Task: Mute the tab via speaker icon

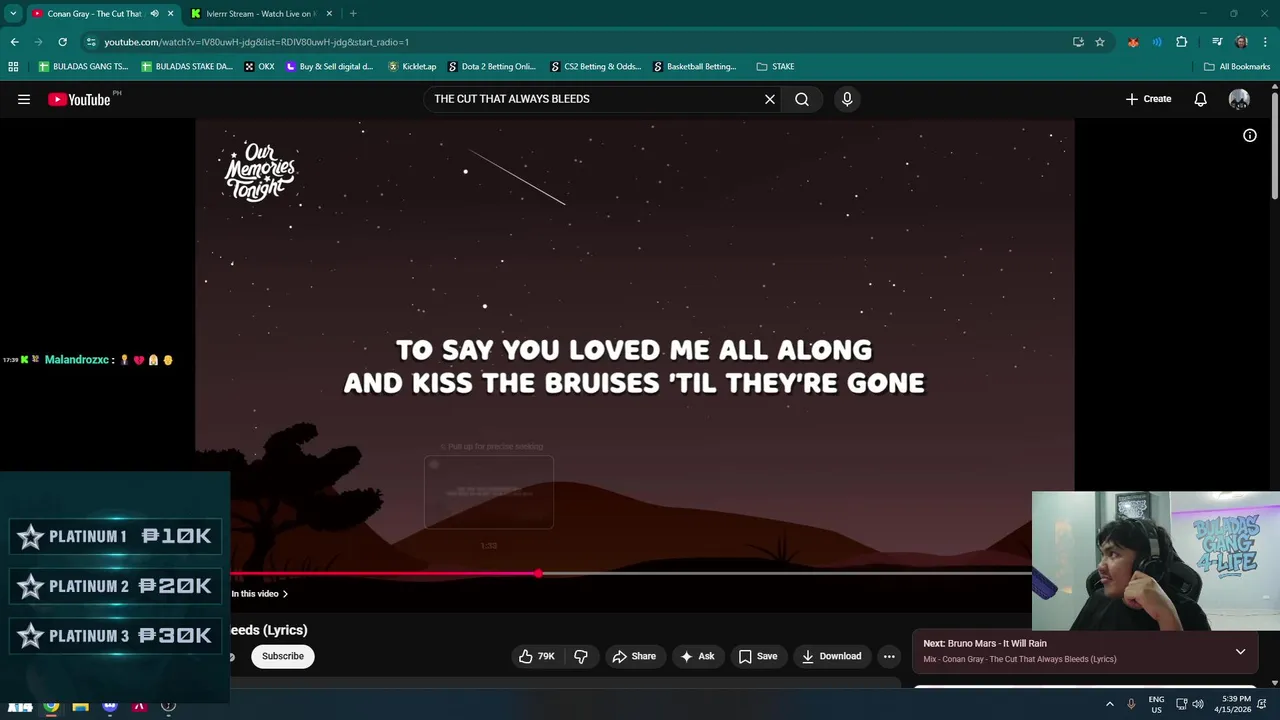Action: [x=154, y=14]
